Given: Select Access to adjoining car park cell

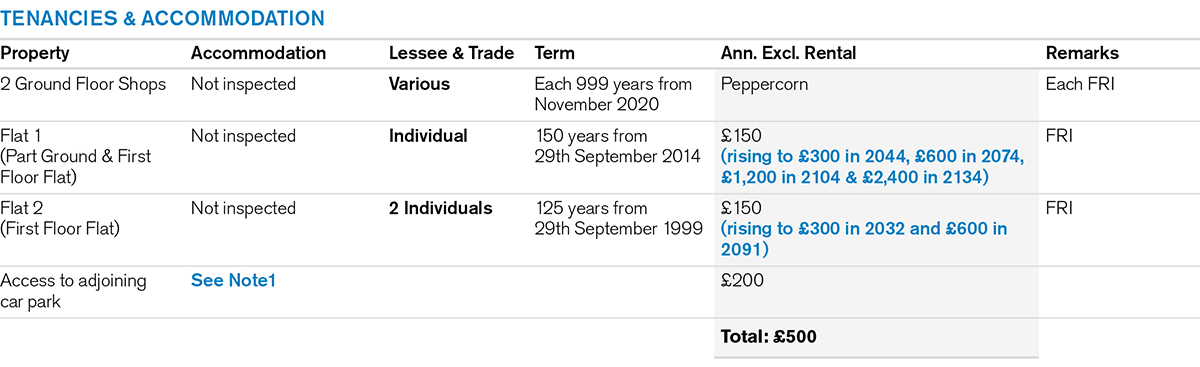Looking at the screenshot, I should [x=73, y=291].
